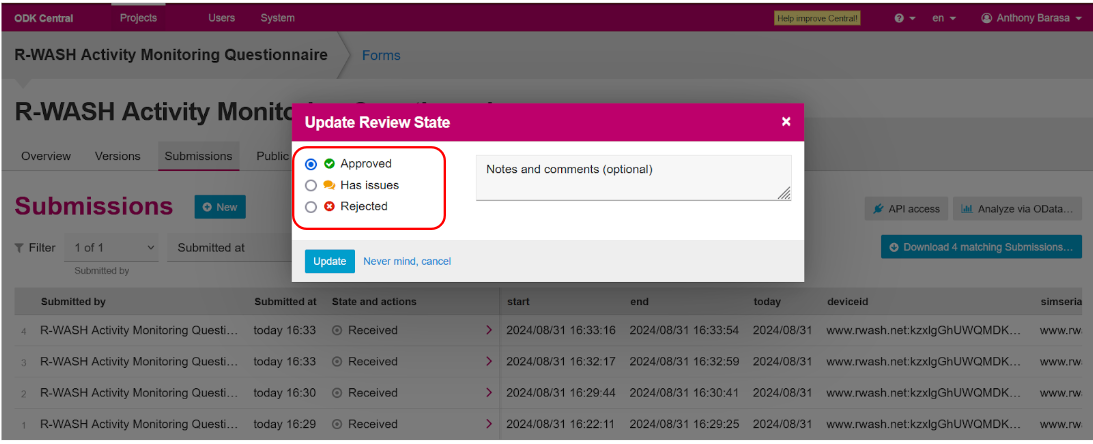The height and width of the screenshot is (444, 1093).
Task: Expand row 4 red chevron arrow
Action: click(488, 331)
